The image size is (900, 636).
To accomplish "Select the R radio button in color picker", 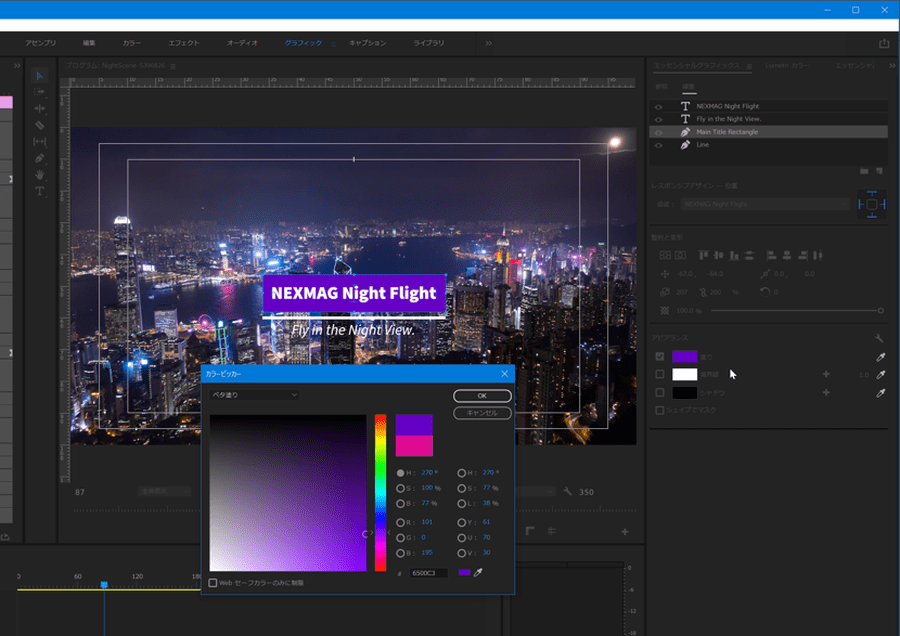I will coord(401,522).
